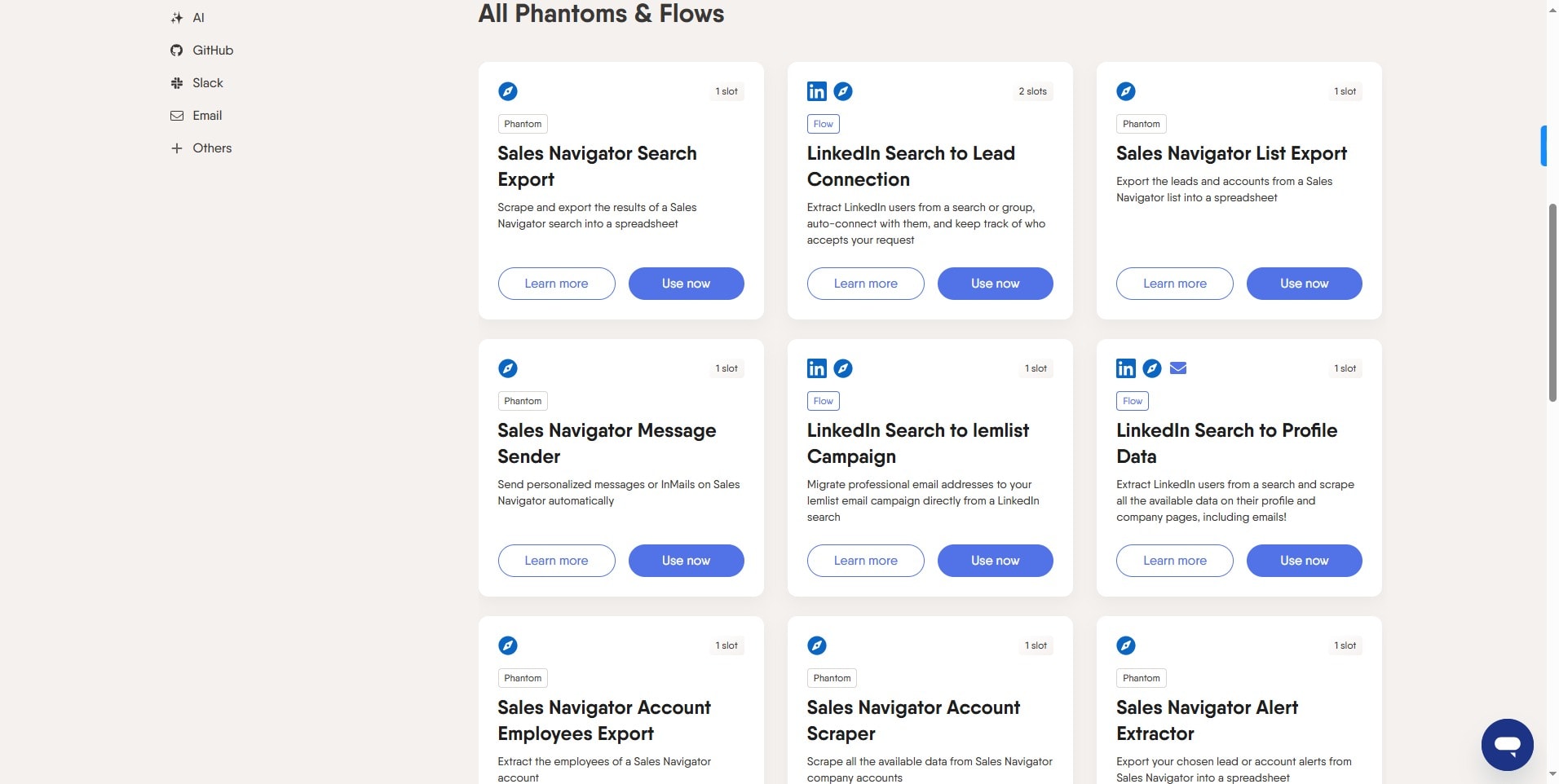The image size is (1559, 784).
Task: Learn more about LinkedIn Search to Lead Connection
Action: point(866,284)
